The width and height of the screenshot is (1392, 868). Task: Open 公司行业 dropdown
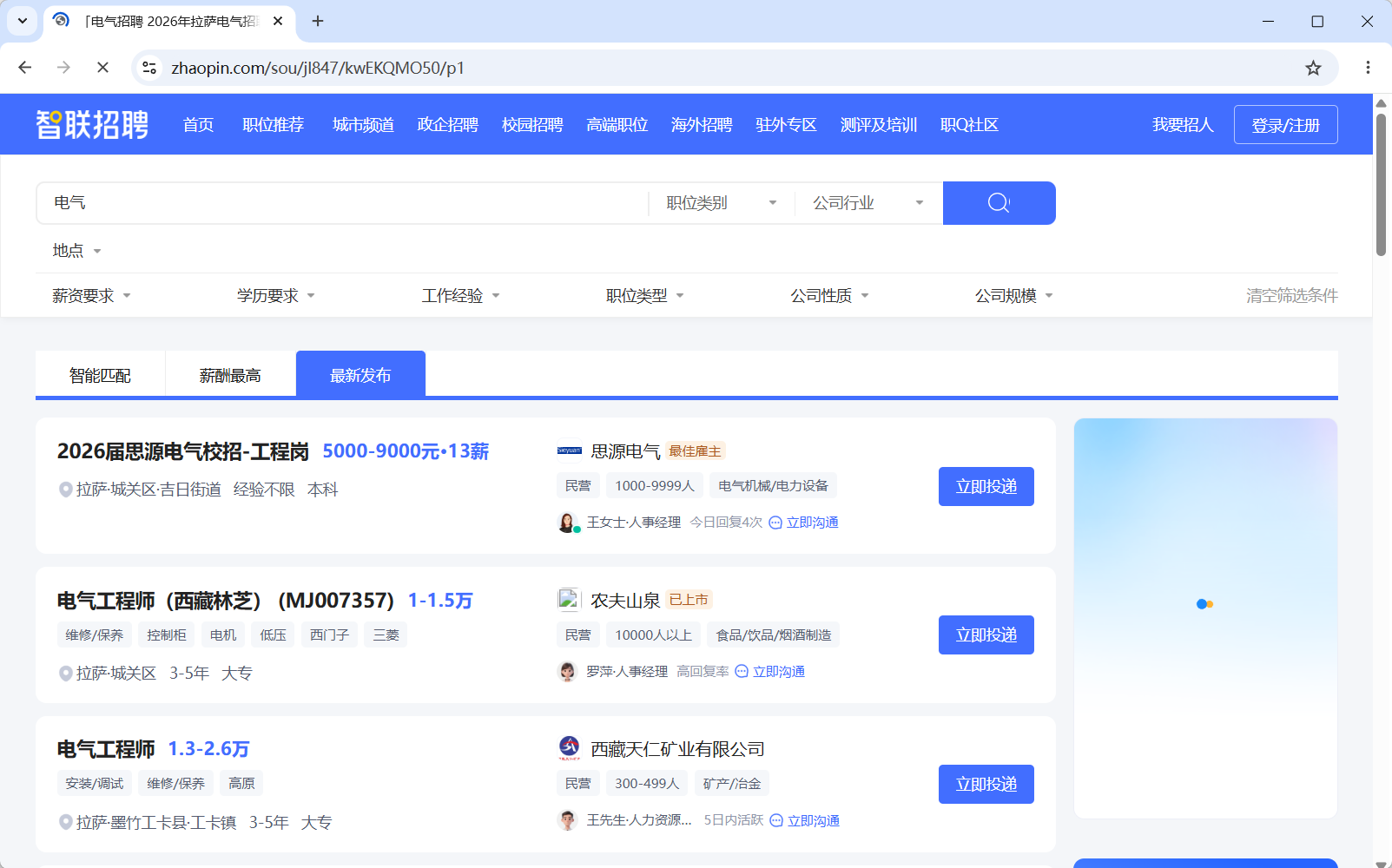pos(868,203)
